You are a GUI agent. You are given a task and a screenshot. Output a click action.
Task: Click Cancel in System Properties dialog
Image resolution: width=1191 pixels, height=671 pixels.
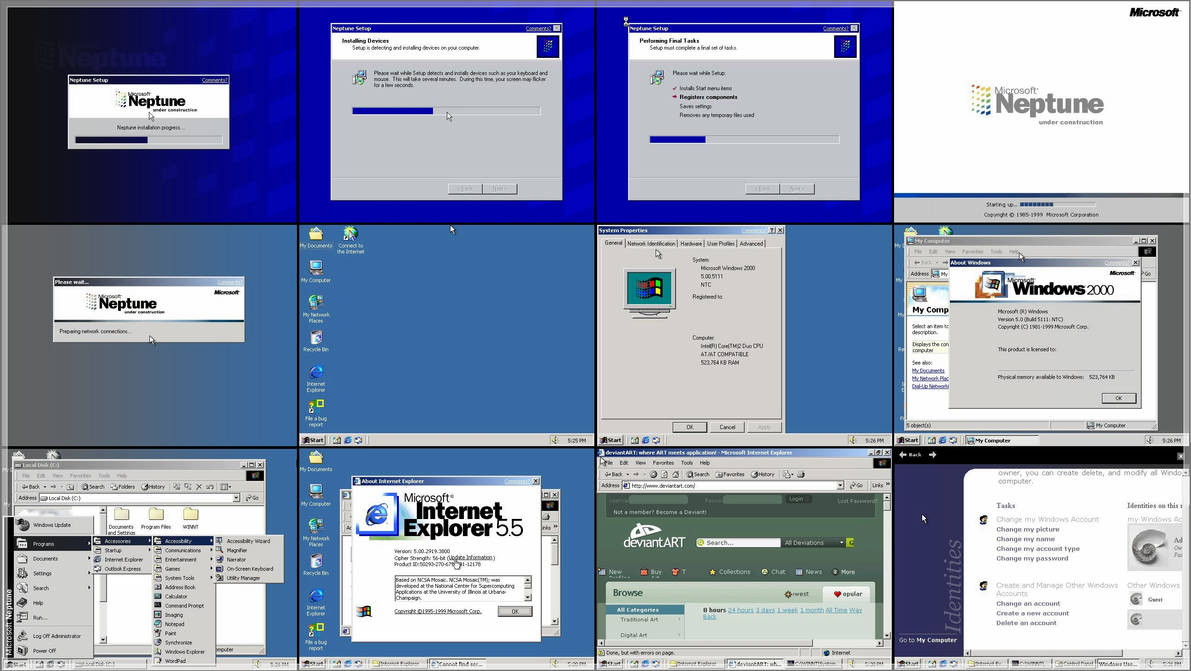coord(728,427)
